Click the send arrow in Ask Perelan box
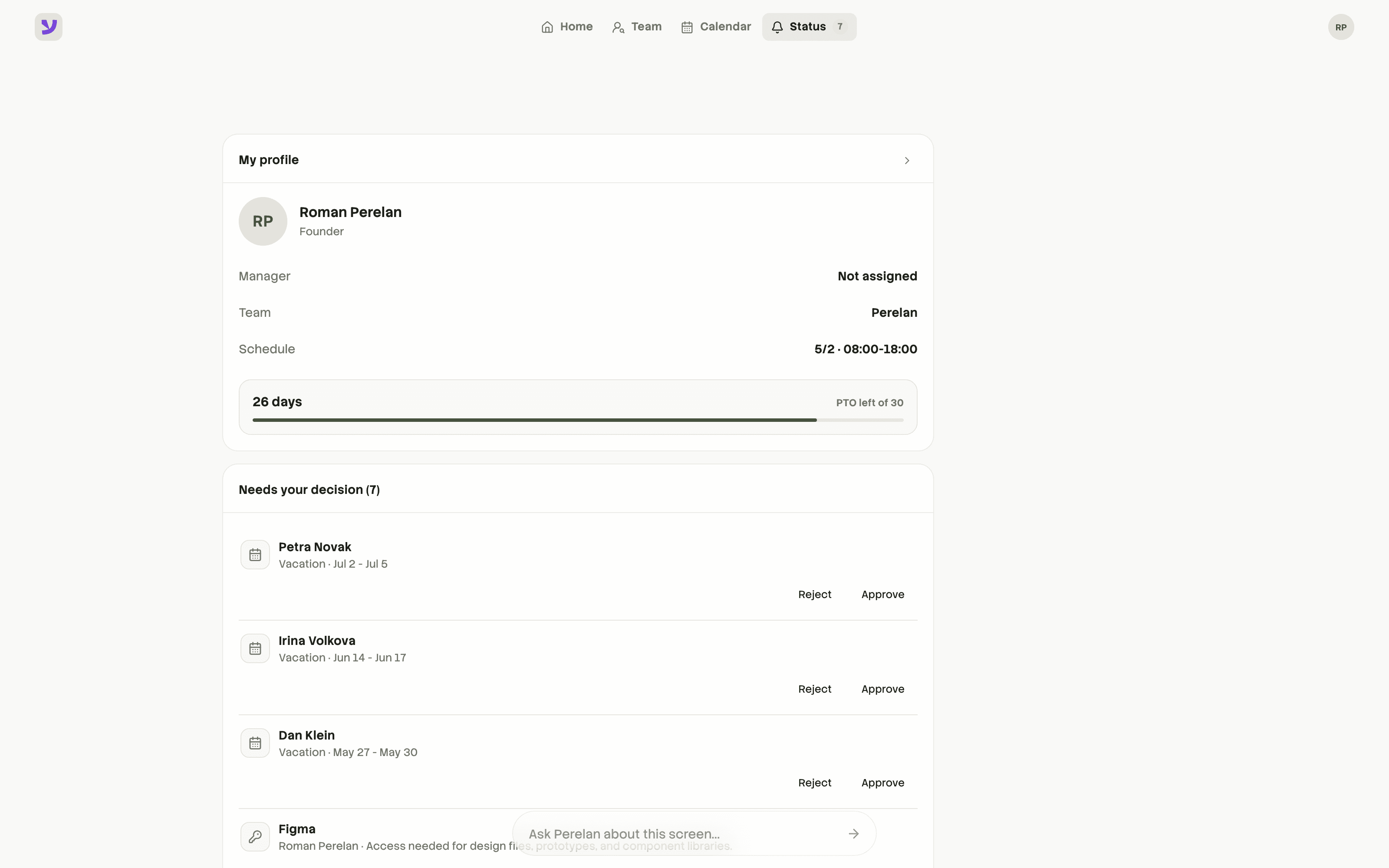 point(853,834)
